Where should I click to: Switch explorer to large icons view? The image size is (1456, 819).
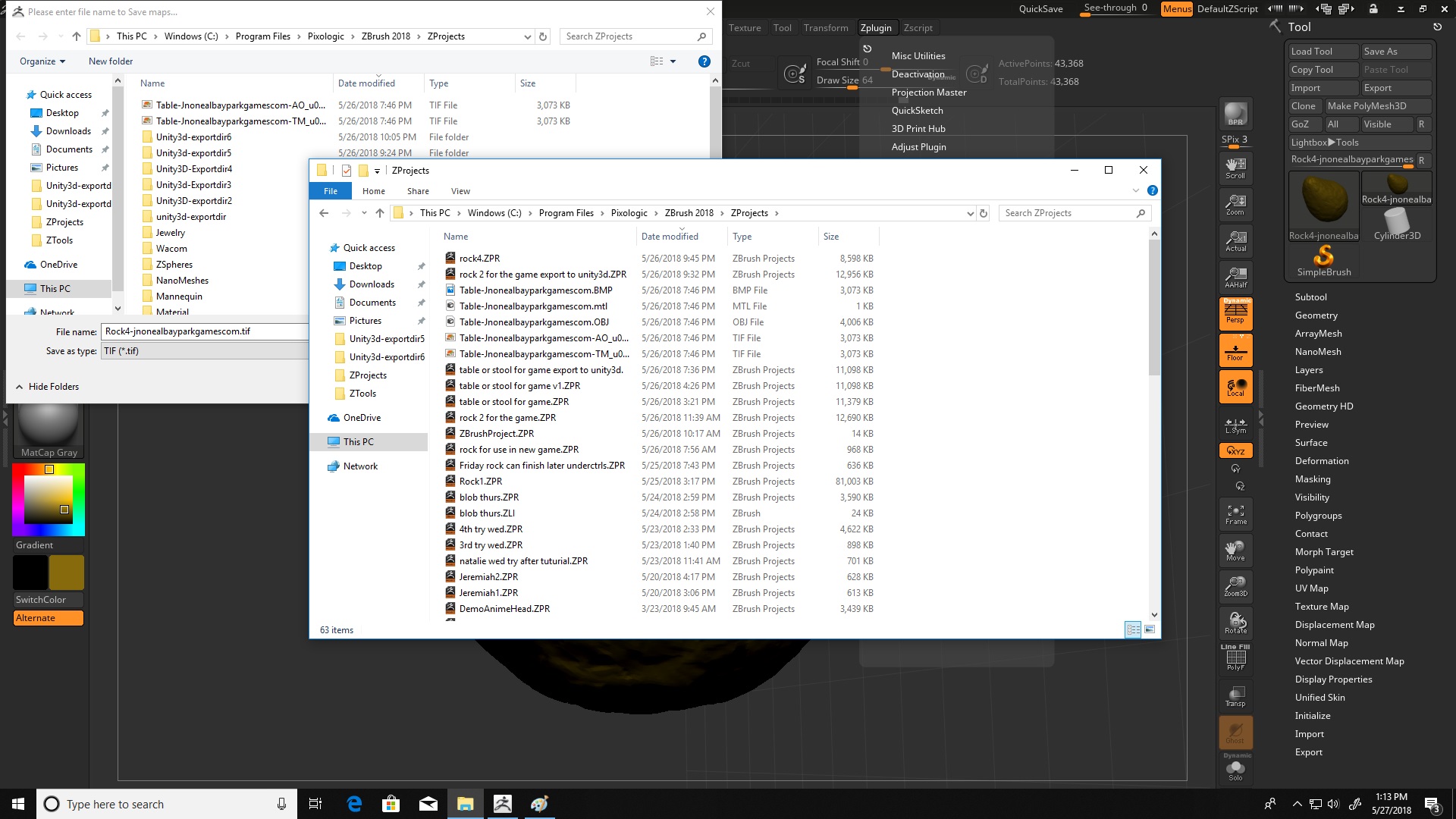tap(1150, 629)
